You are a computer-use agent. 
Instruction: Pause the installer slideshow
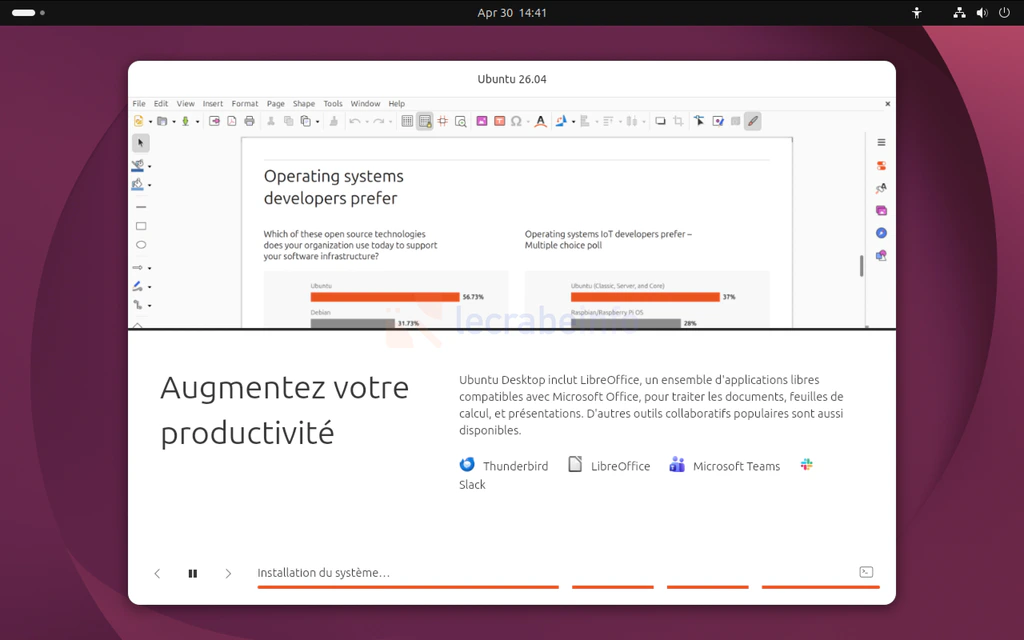click(x=193, y=573)
